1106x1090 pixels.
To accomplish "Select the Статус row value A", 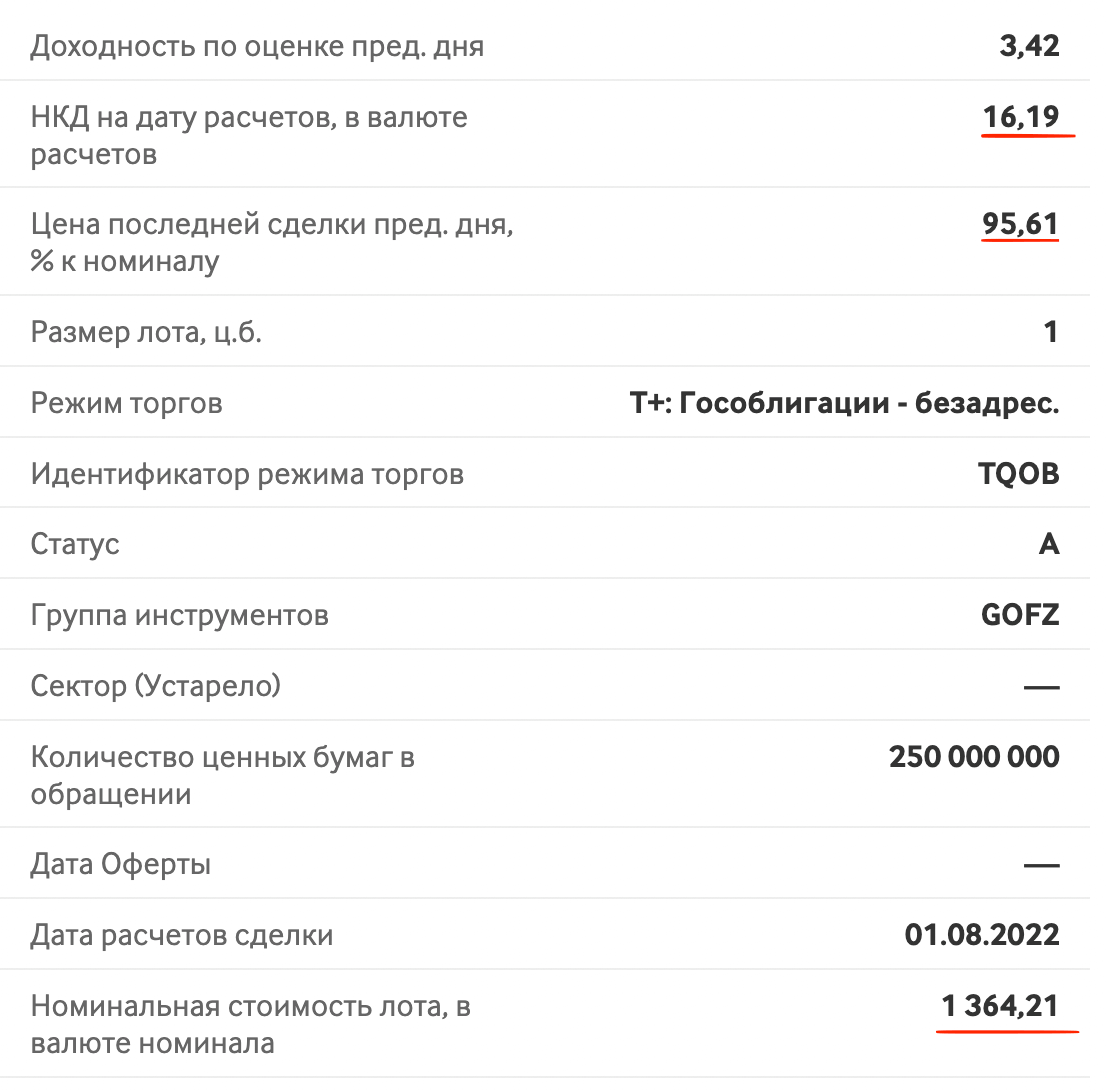I will pos(1049,544).
